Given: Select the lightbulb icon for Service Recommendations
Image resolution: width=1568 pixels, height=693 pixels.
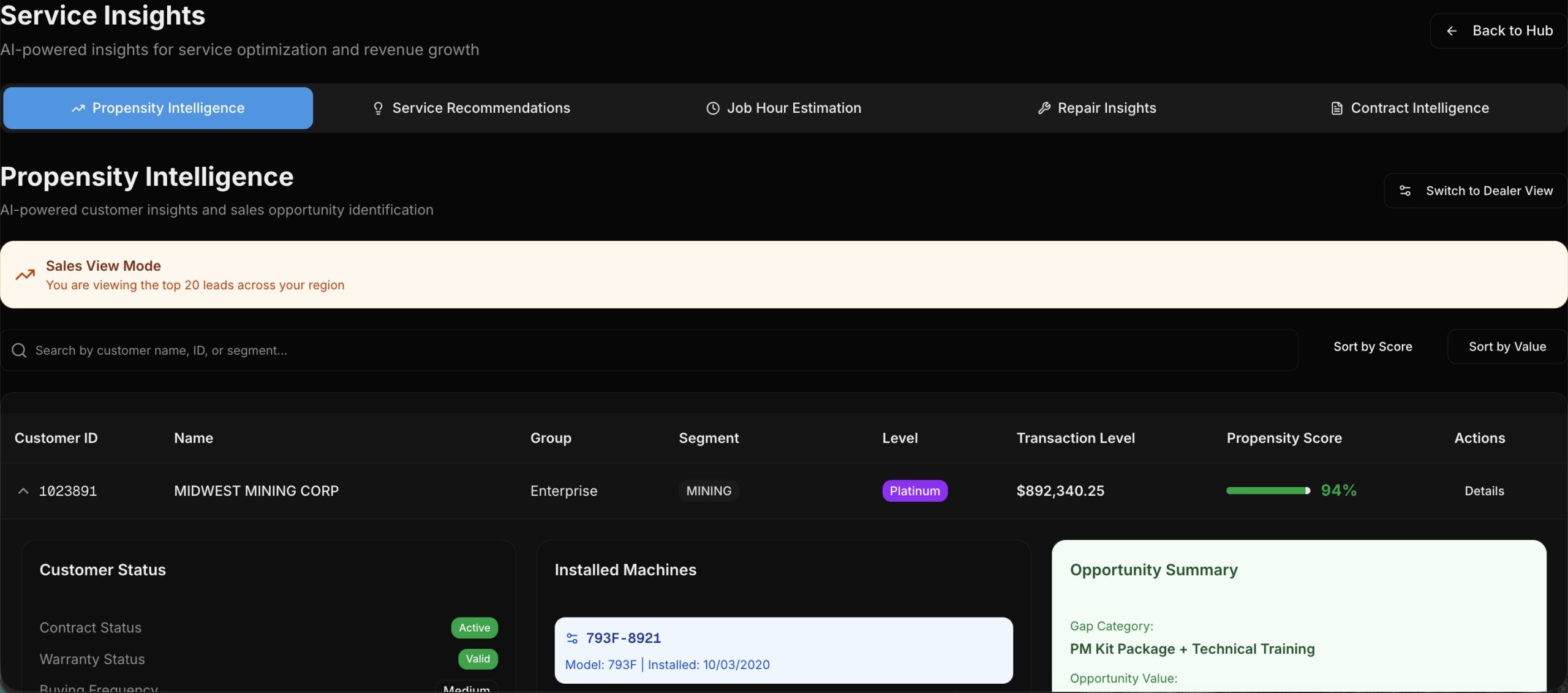Looking at the screenshot, I should 378,108.
